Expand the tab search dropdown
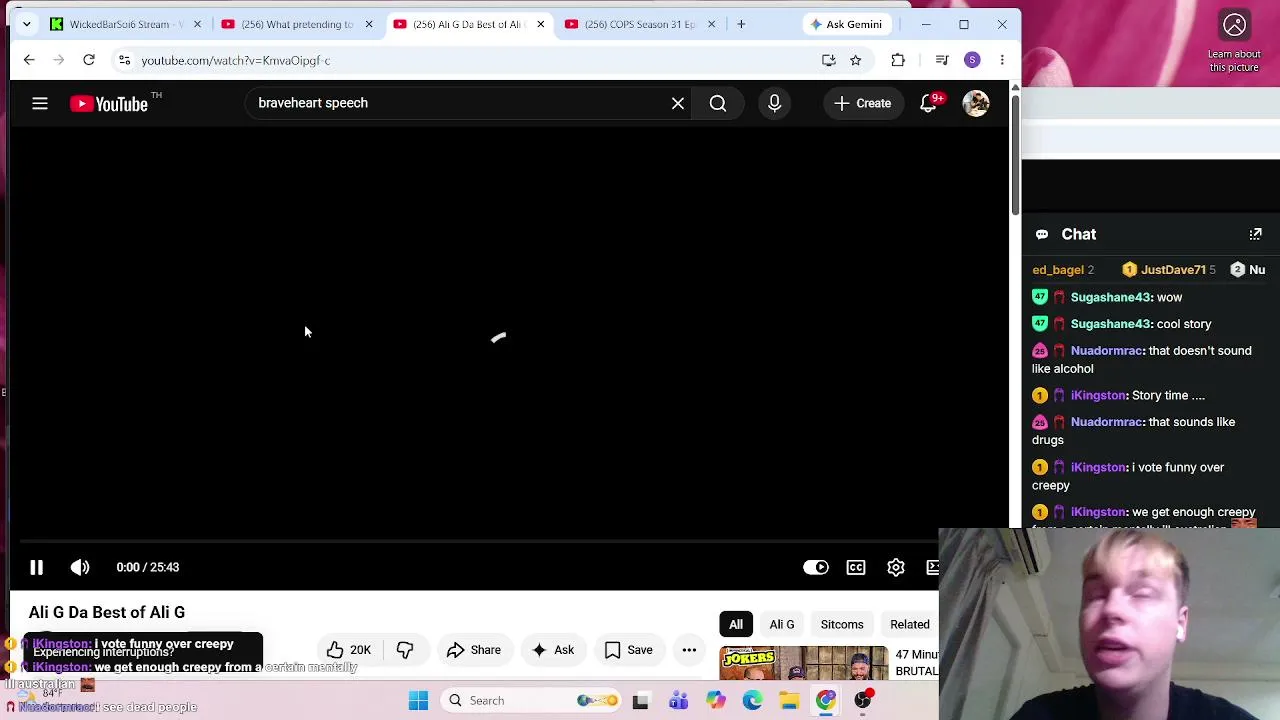Viewport: 1280px width, 720px height. 27,24
